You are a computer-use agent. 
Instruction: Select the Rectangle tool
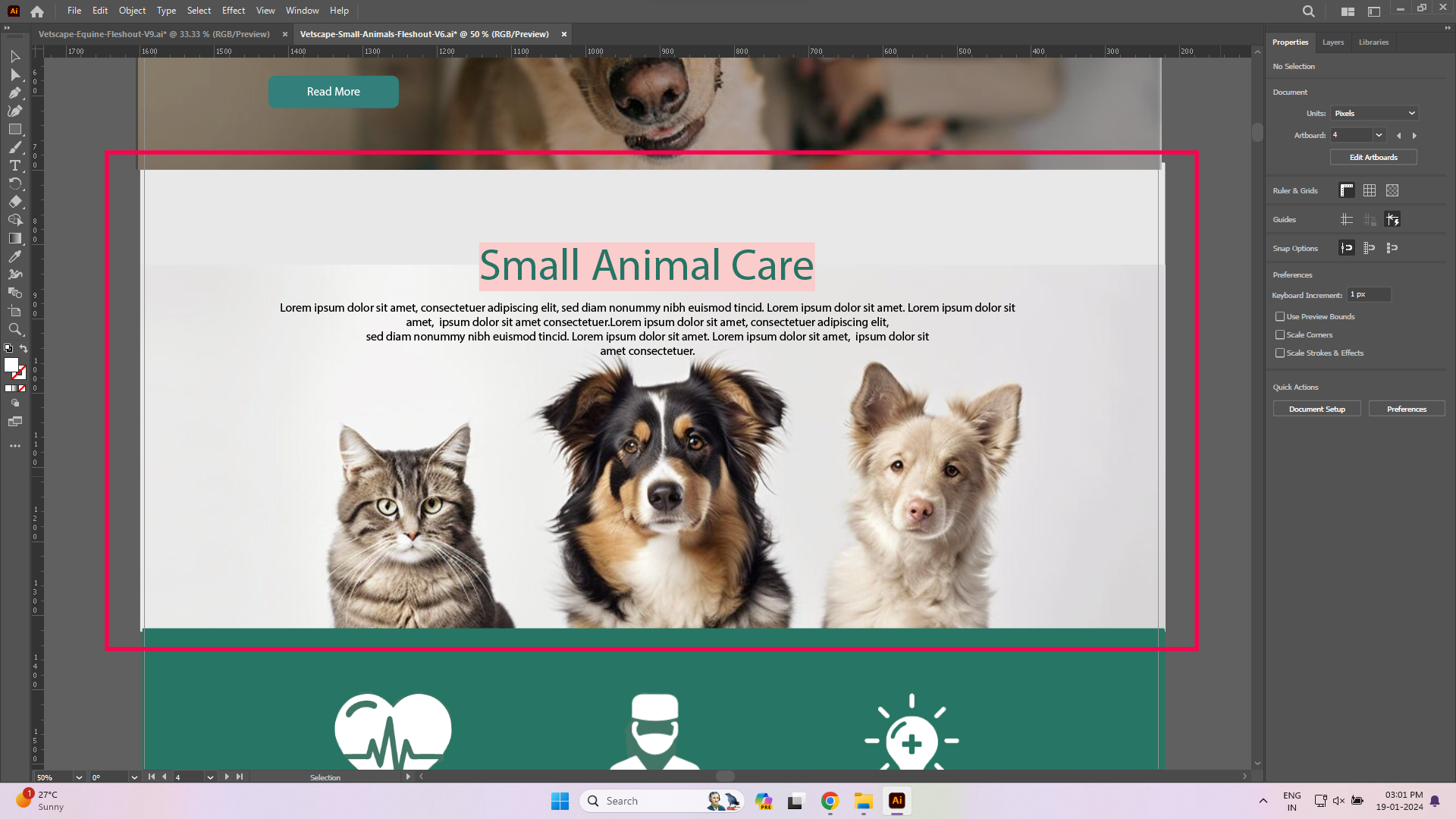tap(14, 130)
